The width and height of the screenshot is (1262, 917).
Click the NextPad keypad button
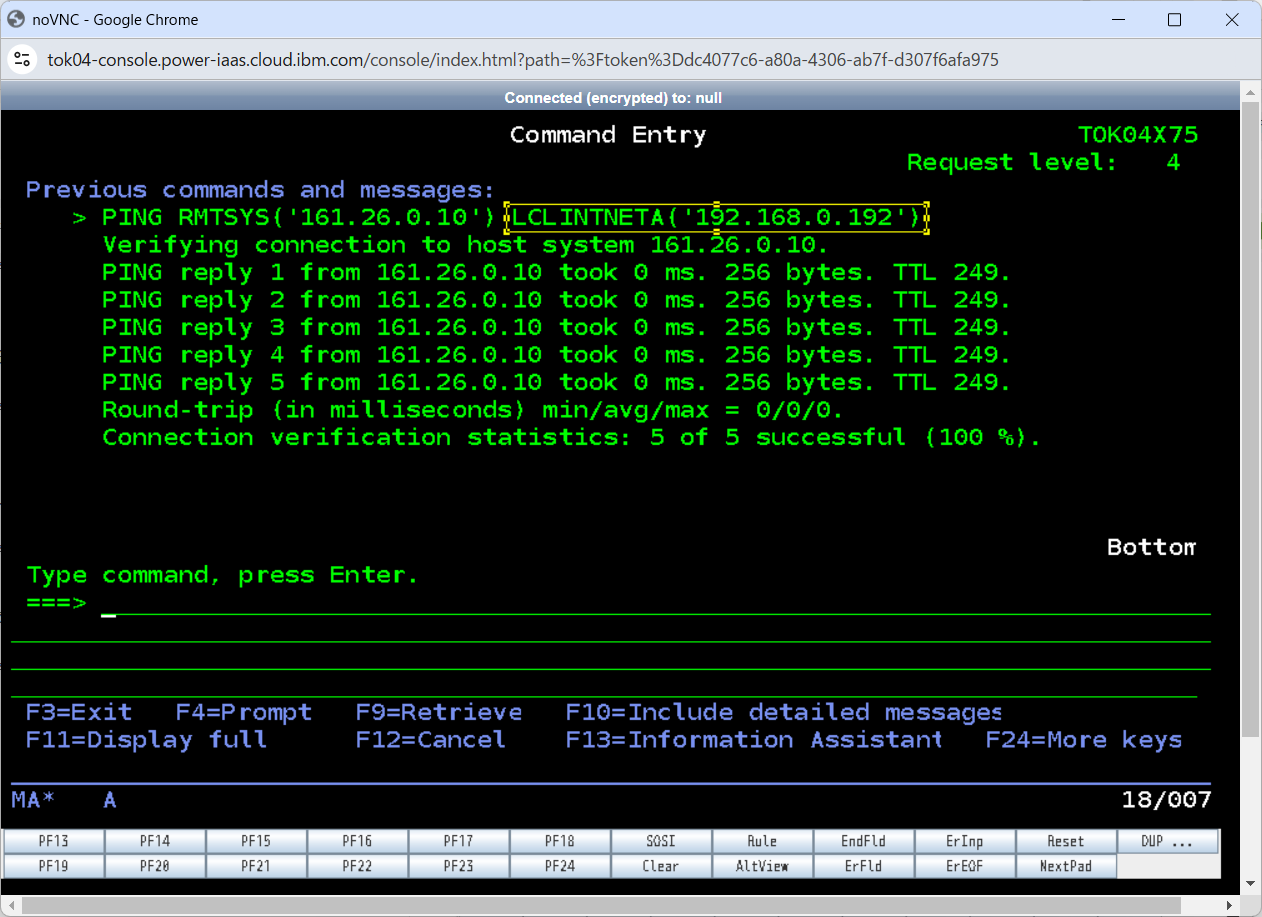(x=1065, y=866)
